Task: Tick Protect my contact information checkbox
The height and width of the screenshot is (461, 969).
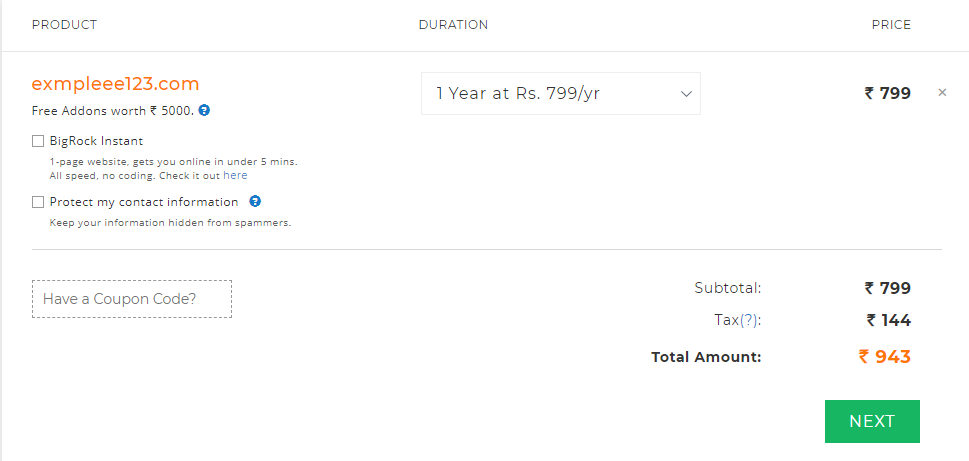Action: pos(38,202)
